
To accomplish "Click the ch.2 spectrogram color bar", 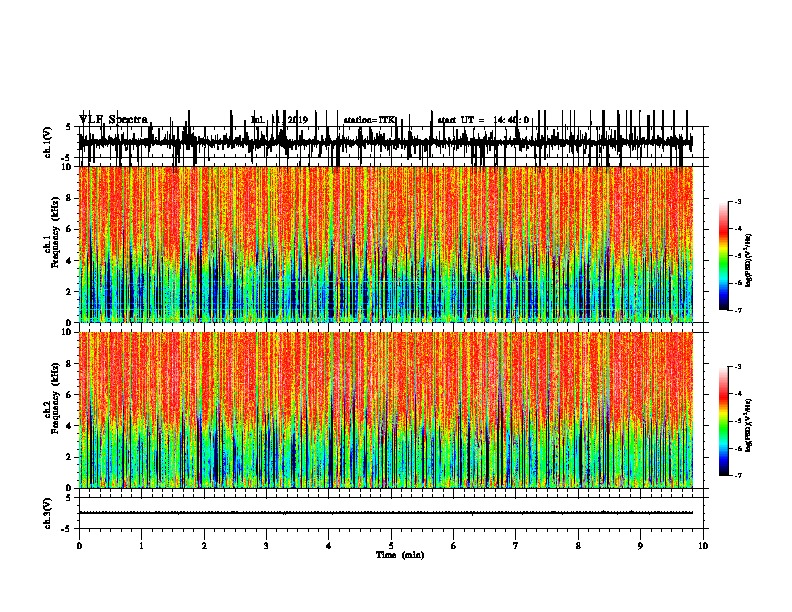I will tap(724, 421).
